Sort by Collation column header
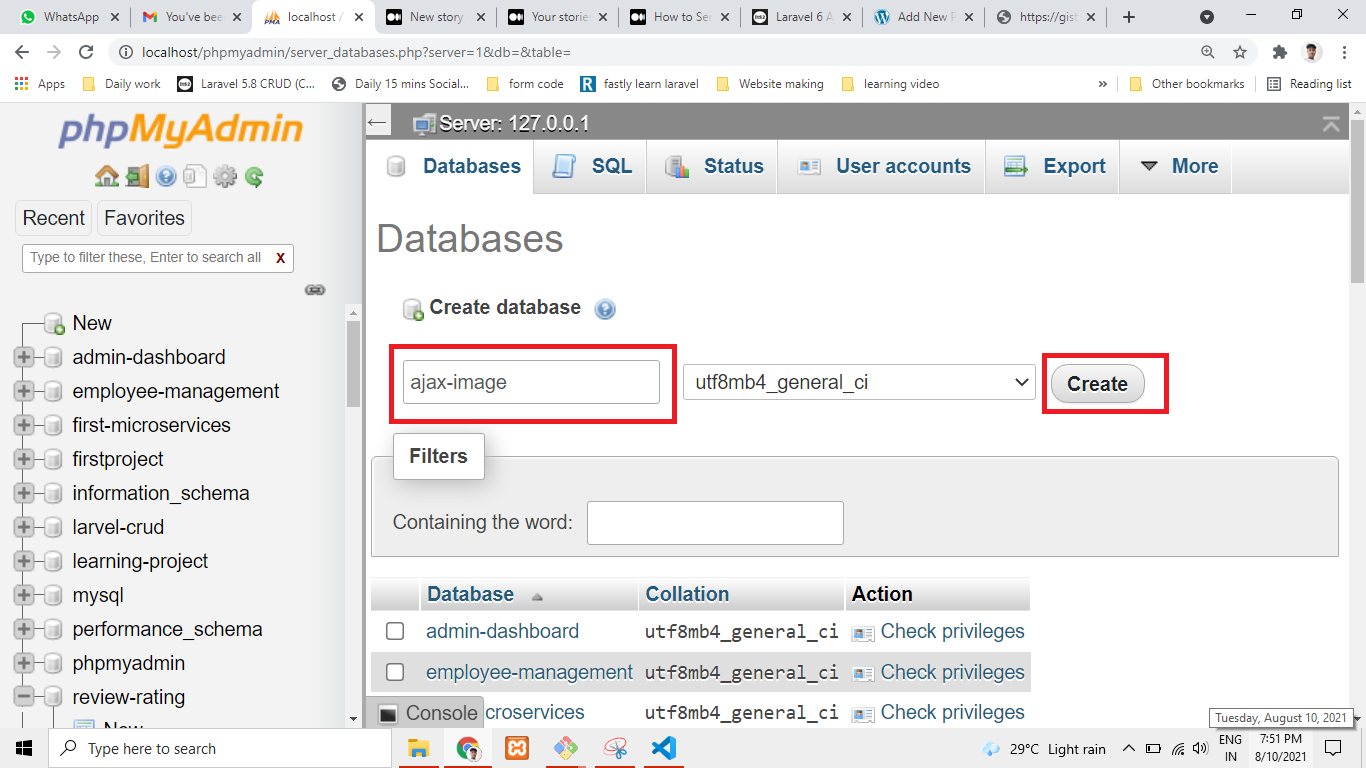 click(687, 594)
